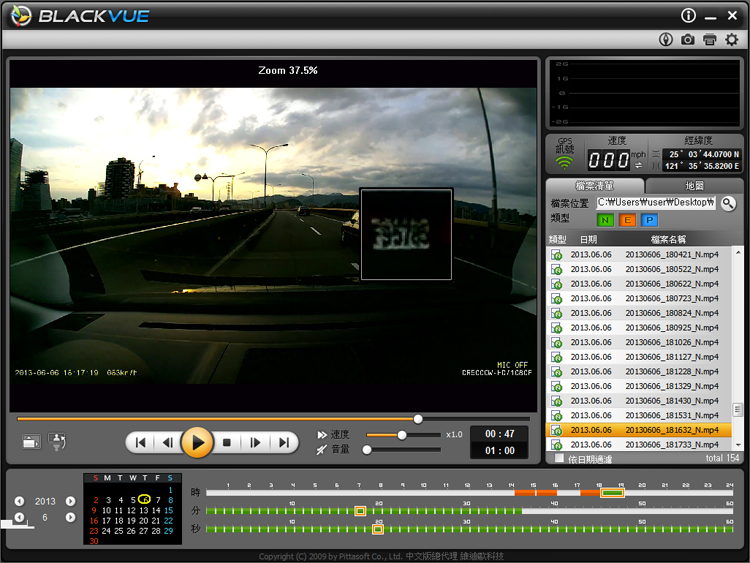Toggle the orange E event filter
This screenshot has width=750, height=563.
pyautogui.click(x=627, y=220)
